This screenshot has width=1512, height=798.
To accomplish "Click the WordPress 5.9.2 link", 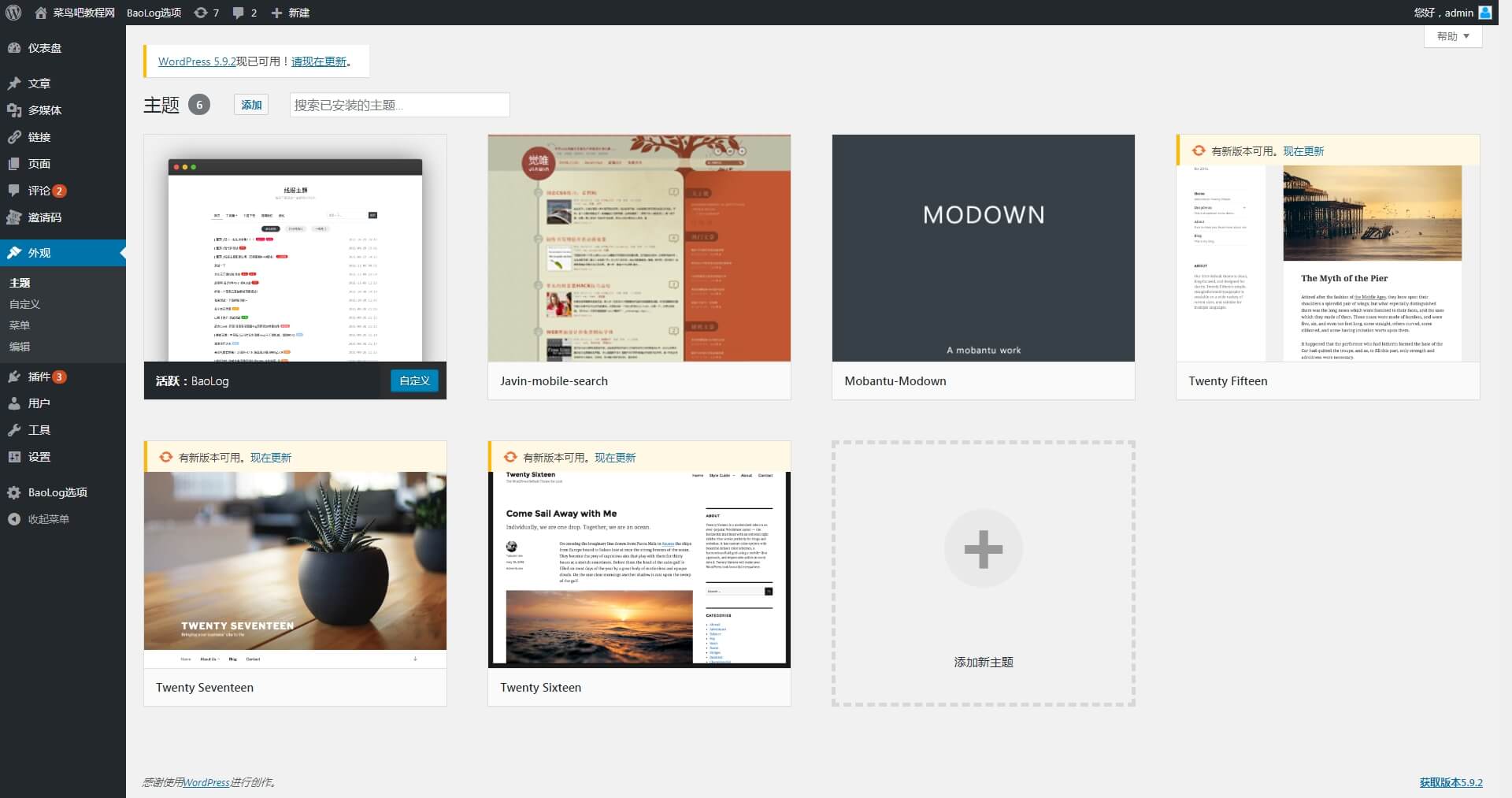I will 197,61.
